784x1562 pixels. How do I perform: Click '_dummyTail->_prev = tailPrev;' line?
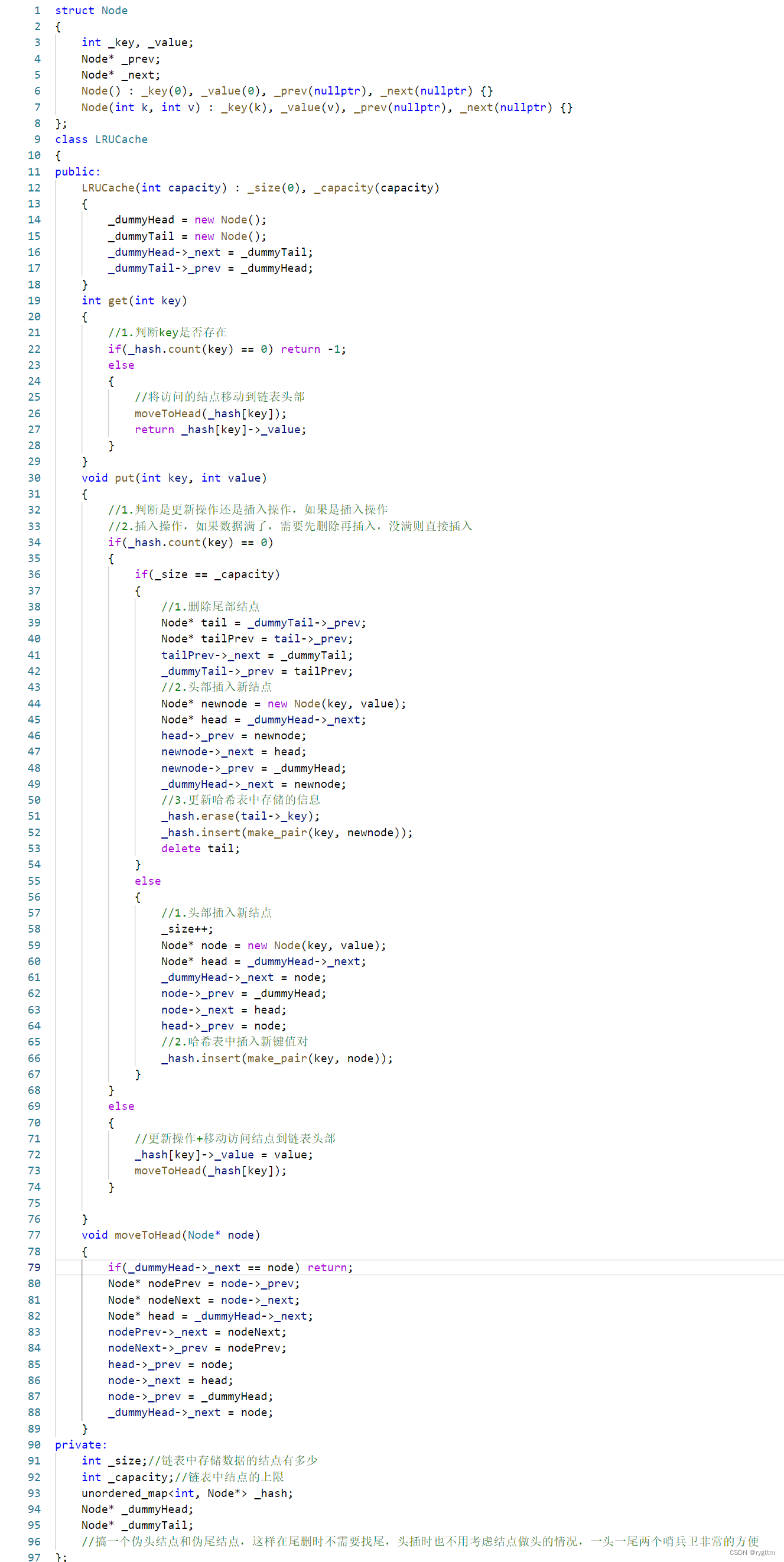257,671
